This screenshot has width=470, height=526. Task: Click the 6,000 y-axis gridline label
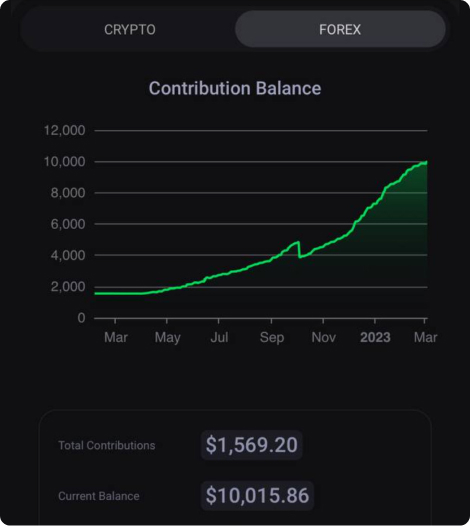68,224
